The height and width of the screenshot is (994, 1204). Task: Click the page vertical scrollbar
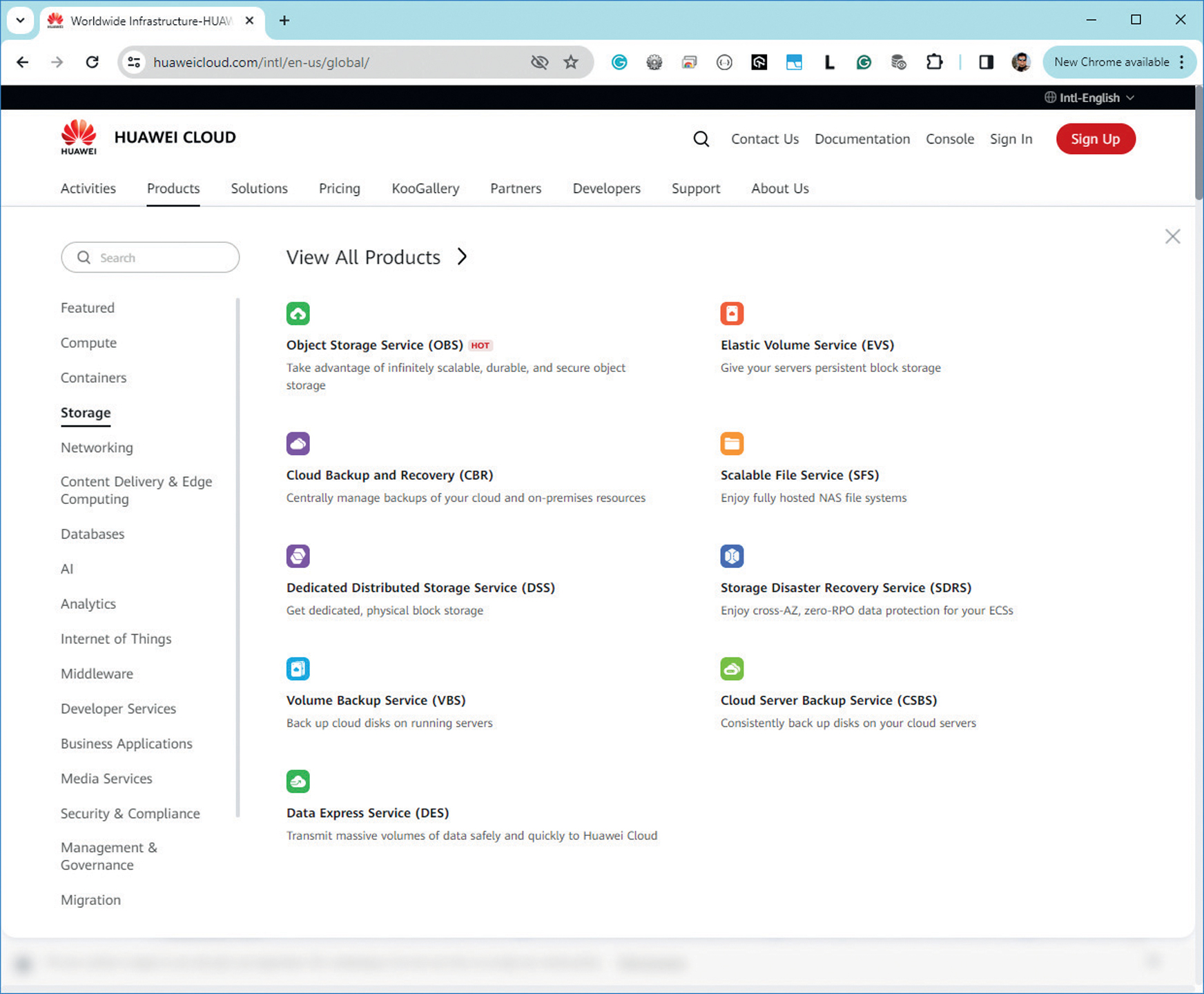(1199, 144)
